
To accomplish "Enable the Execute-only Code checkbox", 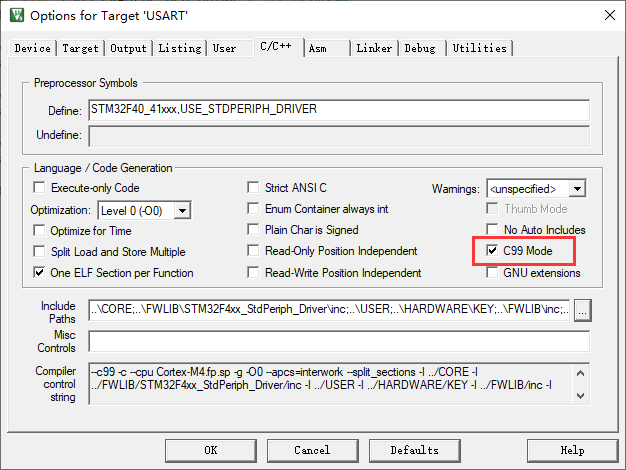I will coord(41,188).
